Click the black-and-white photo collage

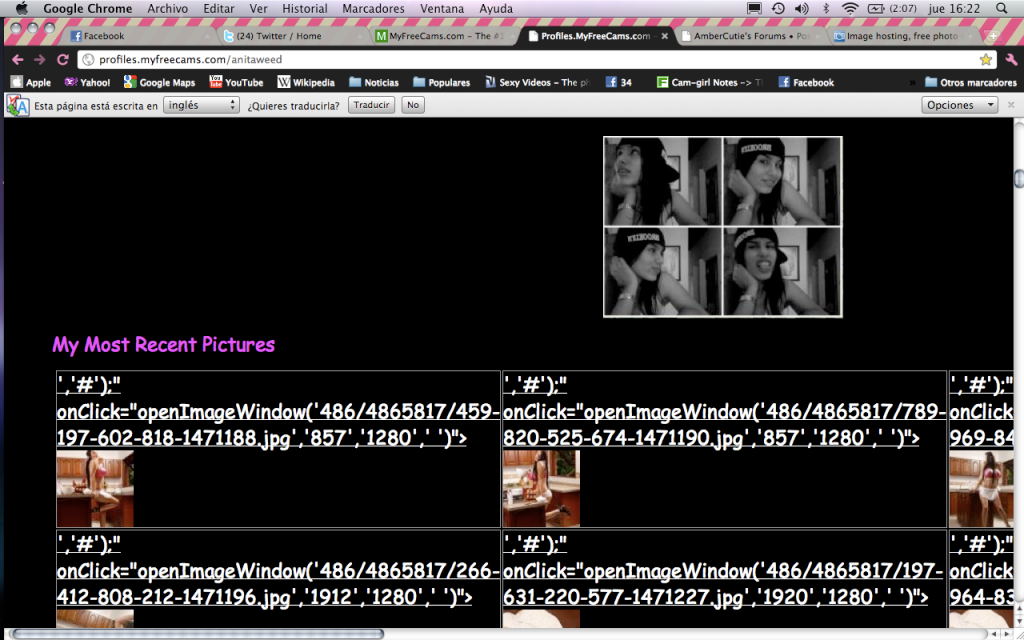(723, 227)
